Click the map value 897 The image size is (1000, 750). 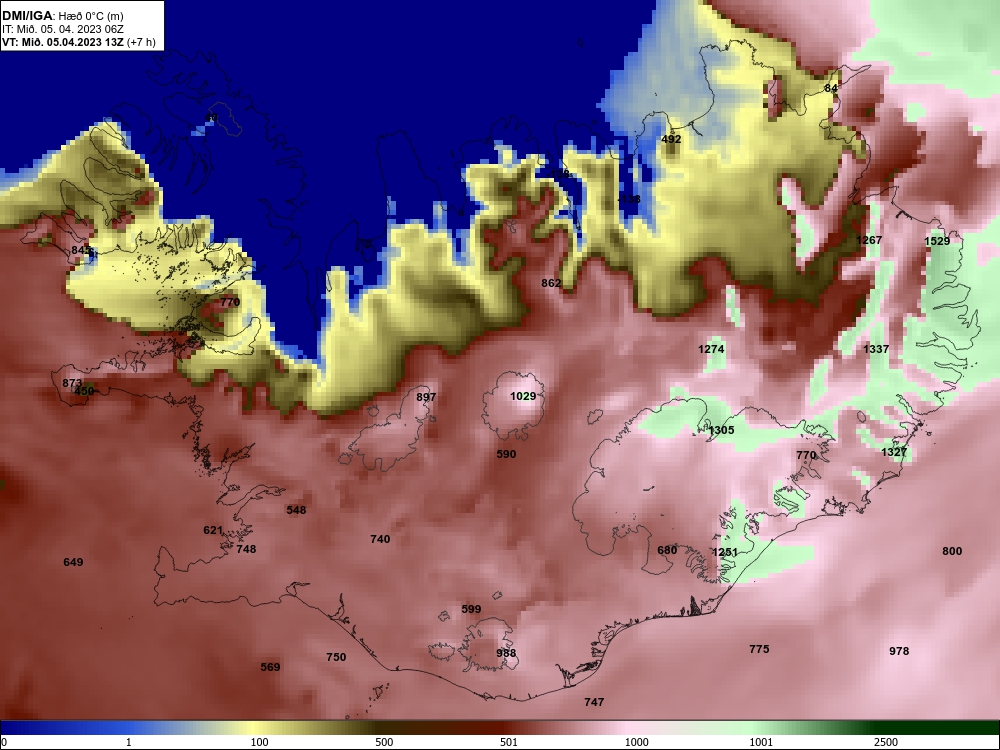[426, 397]
